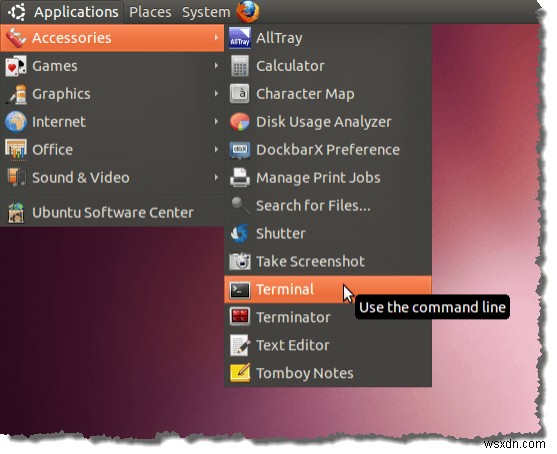Click the Games playing cards icon

click(15, 66)
